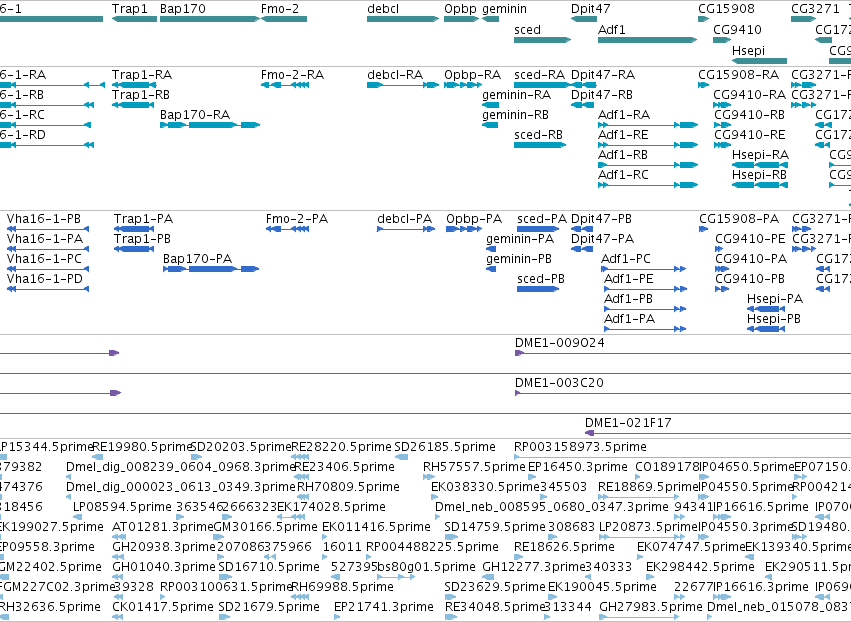The width and height of the screenshot is (851, 622).
Task: Click protein geminin-PB
Action: click(519, 259)
